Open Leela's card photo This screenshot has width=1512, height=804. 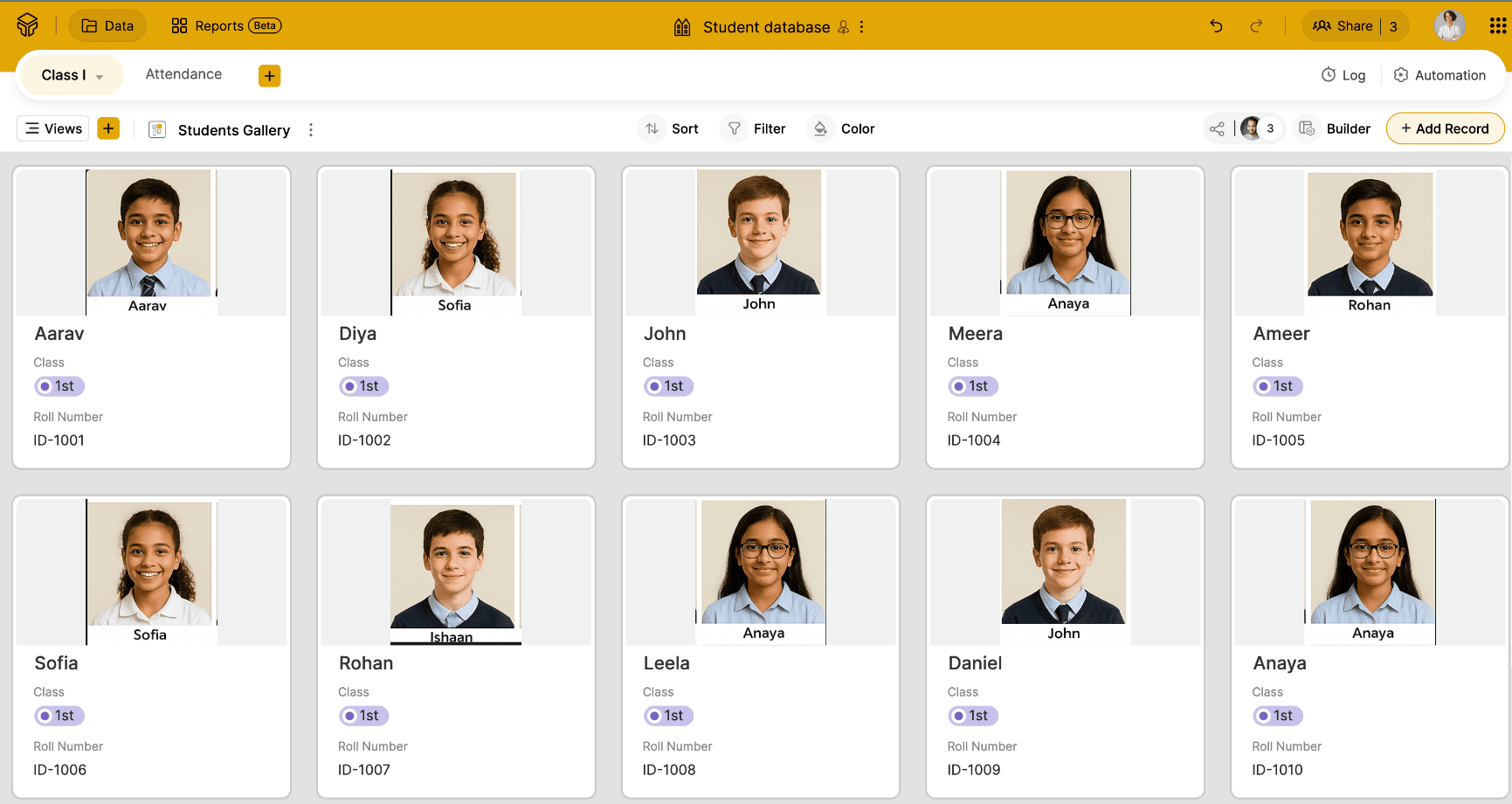[x=760, y=572]
